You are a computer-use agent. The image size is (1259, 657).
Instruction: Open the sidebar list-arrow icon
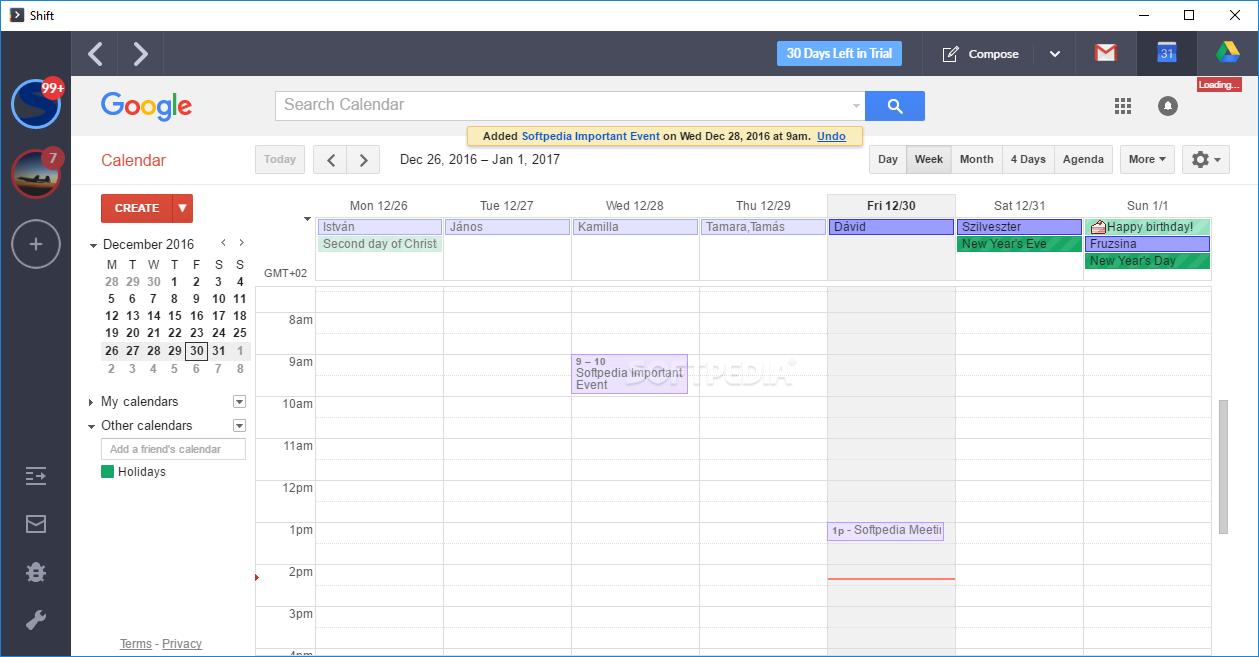click(36, 476)
